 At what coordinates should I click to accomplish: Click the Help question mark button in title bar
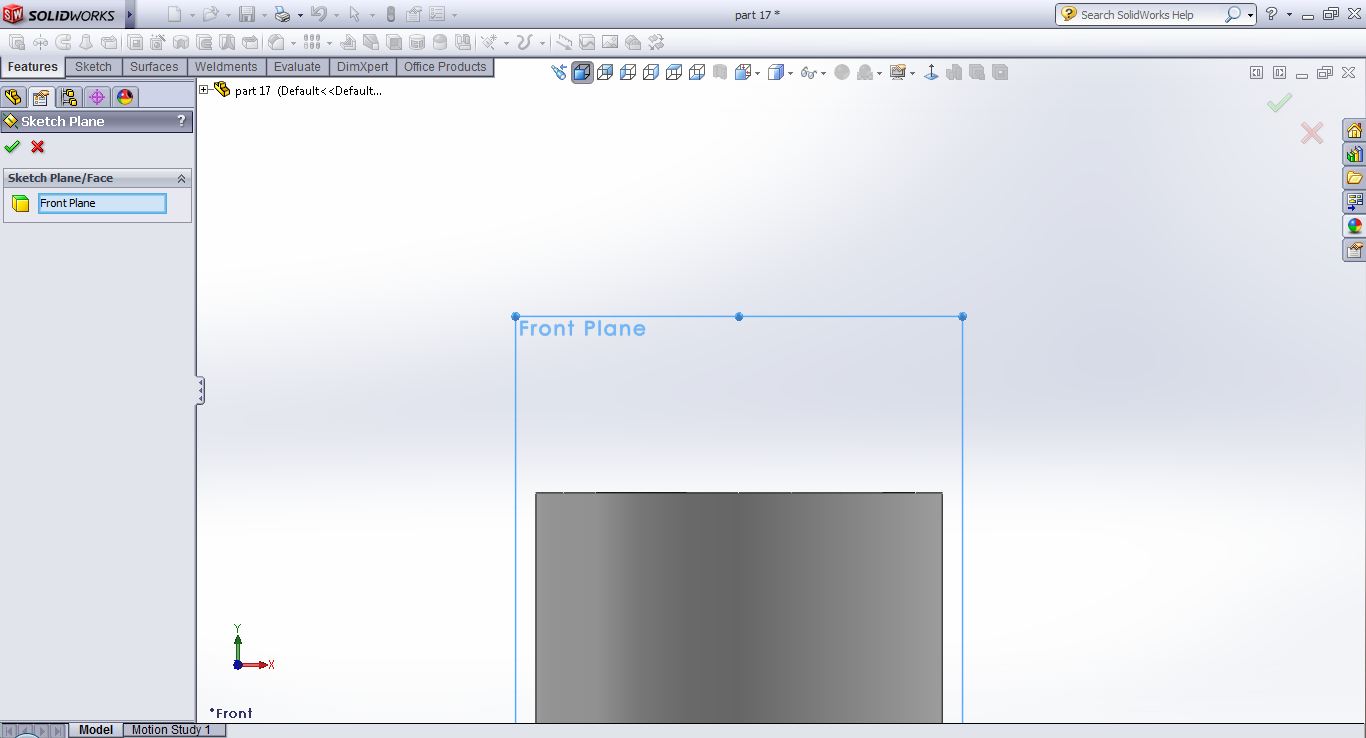(1272, 14)
